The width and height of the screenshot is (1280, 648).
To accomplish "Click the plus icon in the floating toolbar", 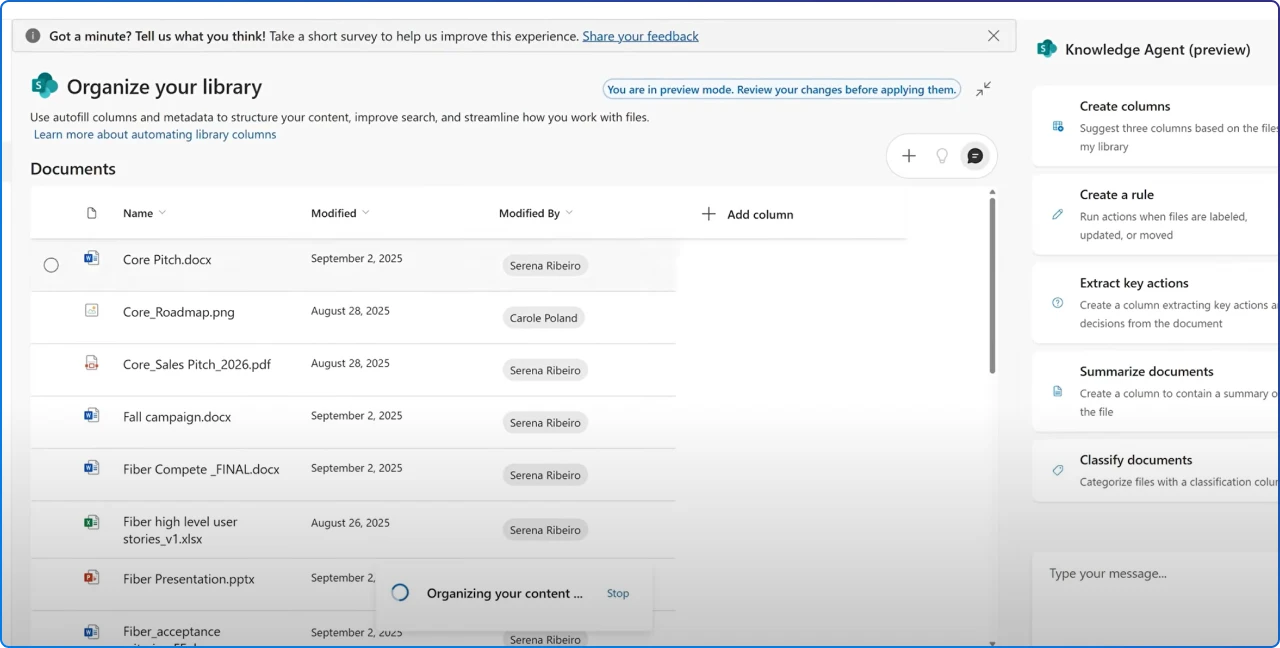I will (909, 156).
